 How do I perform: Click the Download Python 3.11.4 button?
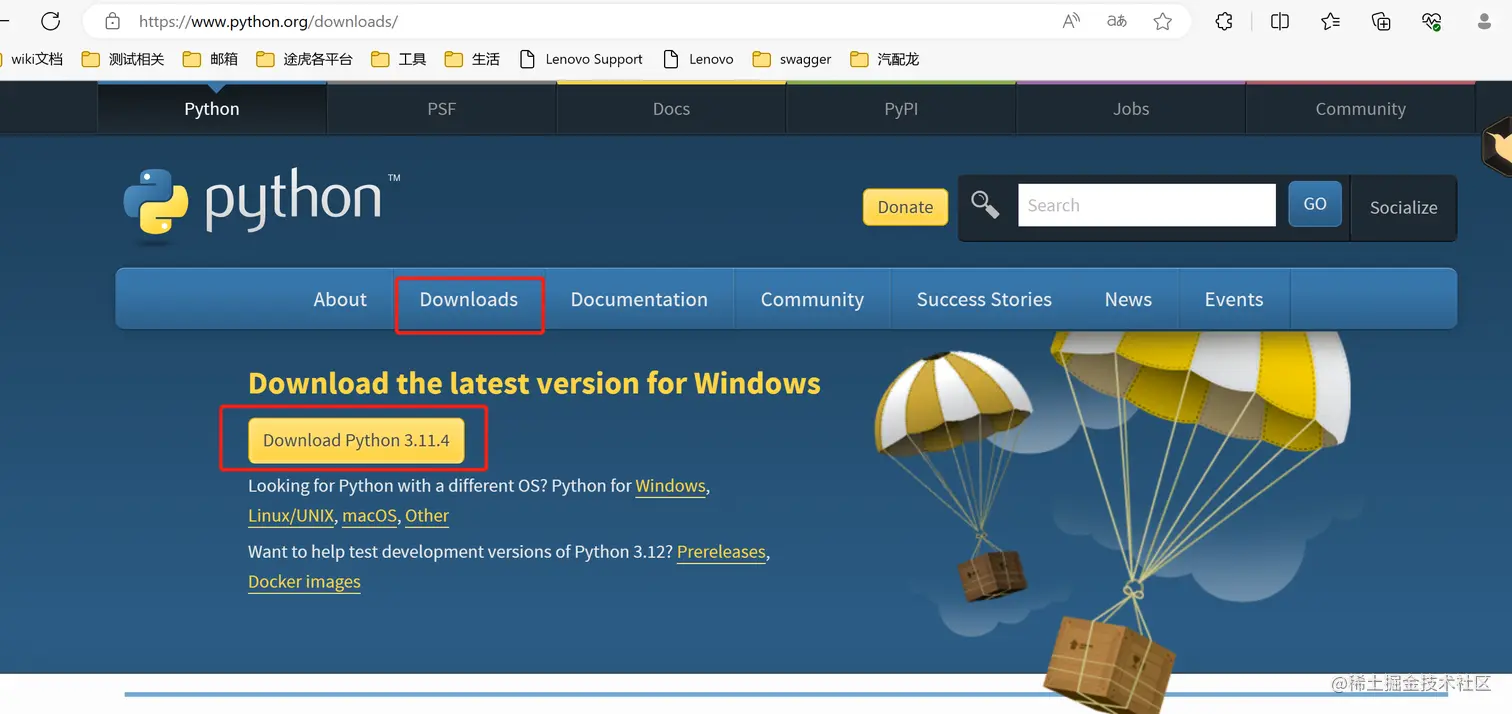[356, 440]
